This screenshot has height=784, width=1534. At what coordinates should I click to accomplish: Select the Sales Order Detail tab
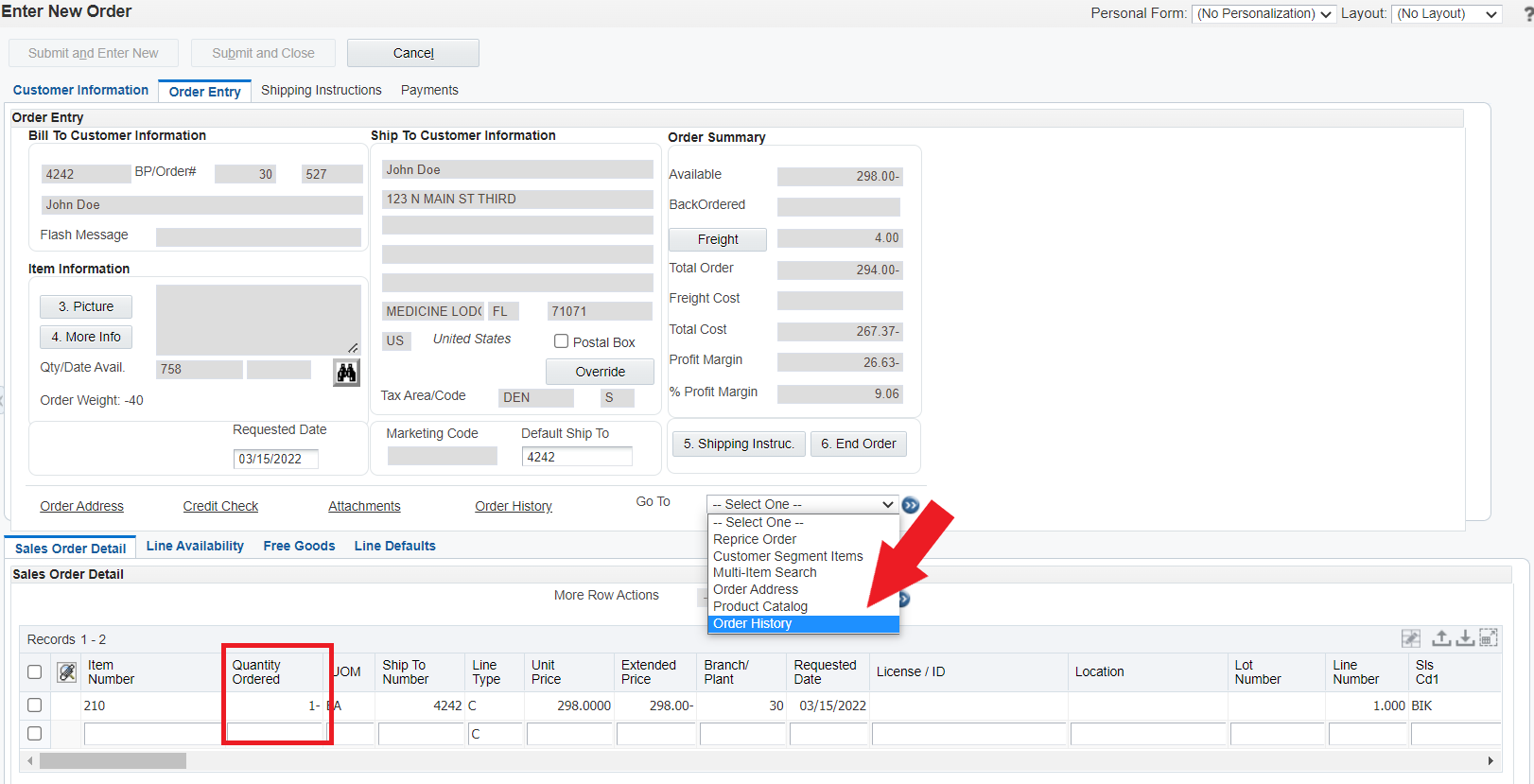pyautogui.click(x=71, y=549)
